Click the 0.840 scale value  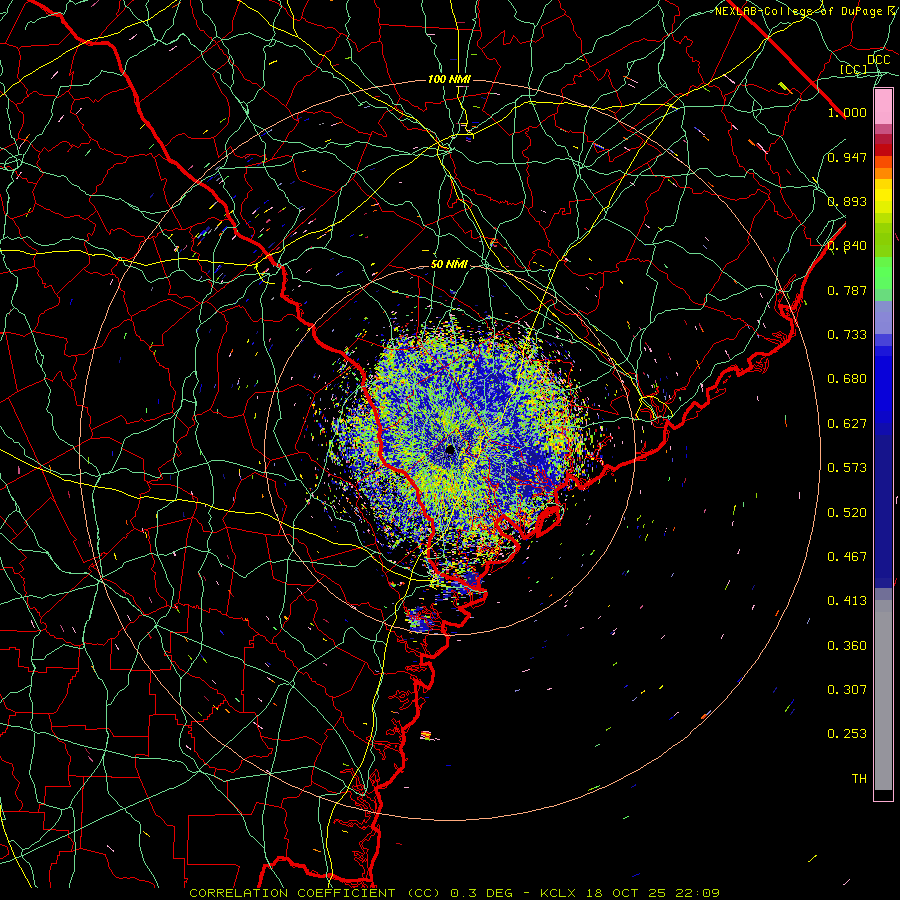[847, 246]
